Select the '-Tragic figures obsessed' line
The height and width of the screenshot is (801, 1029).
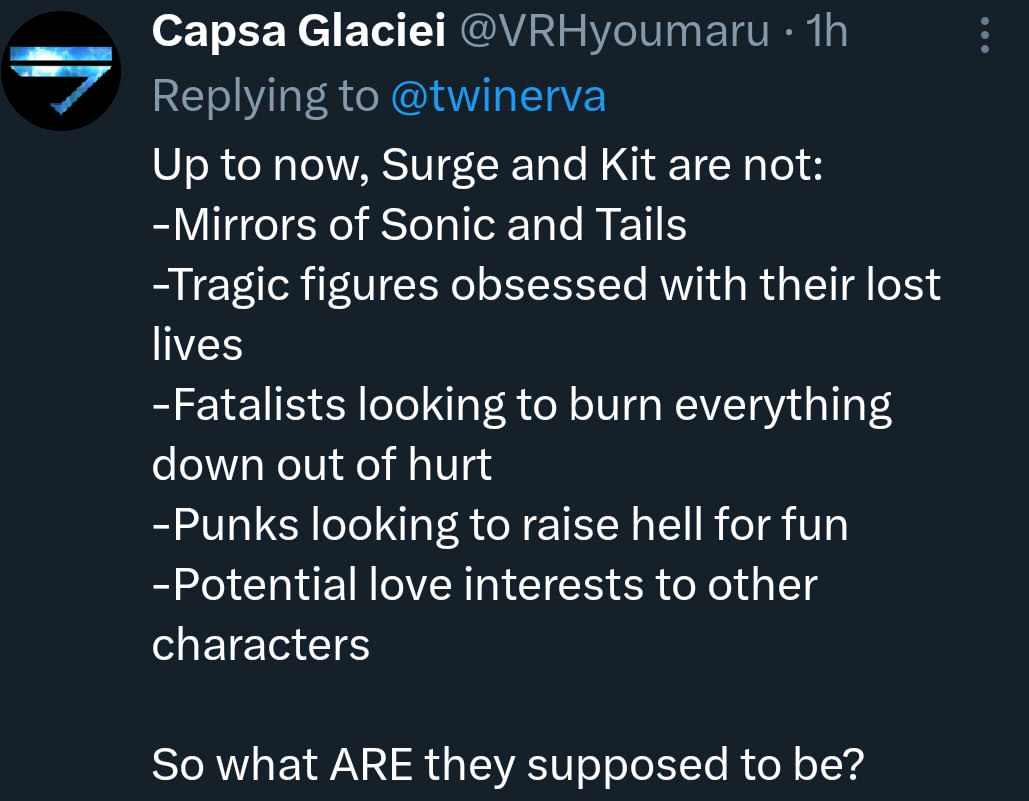pos(547,285)
